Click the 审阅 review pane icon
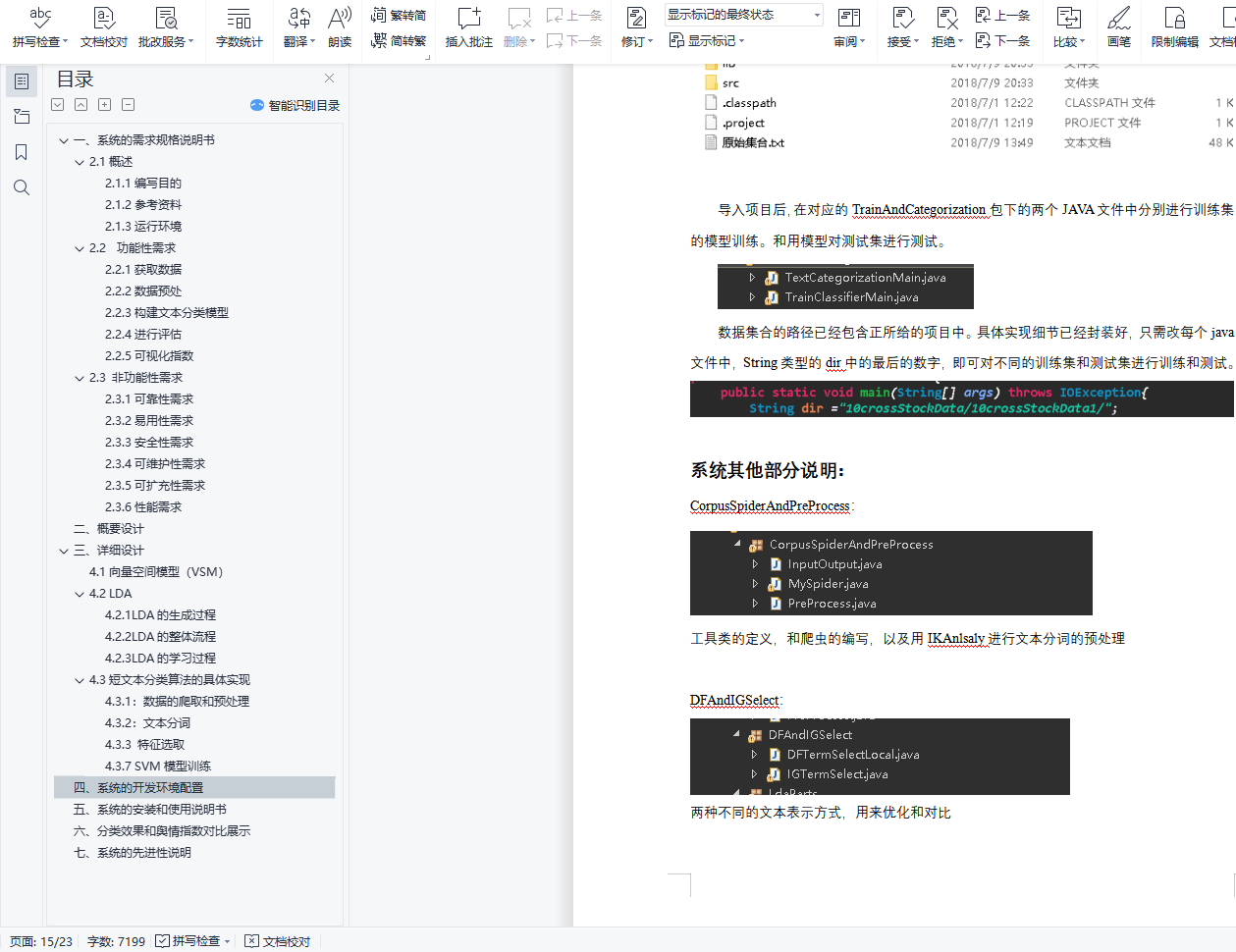The width and height of the screenshot is (1236, 952). point(849,18)
